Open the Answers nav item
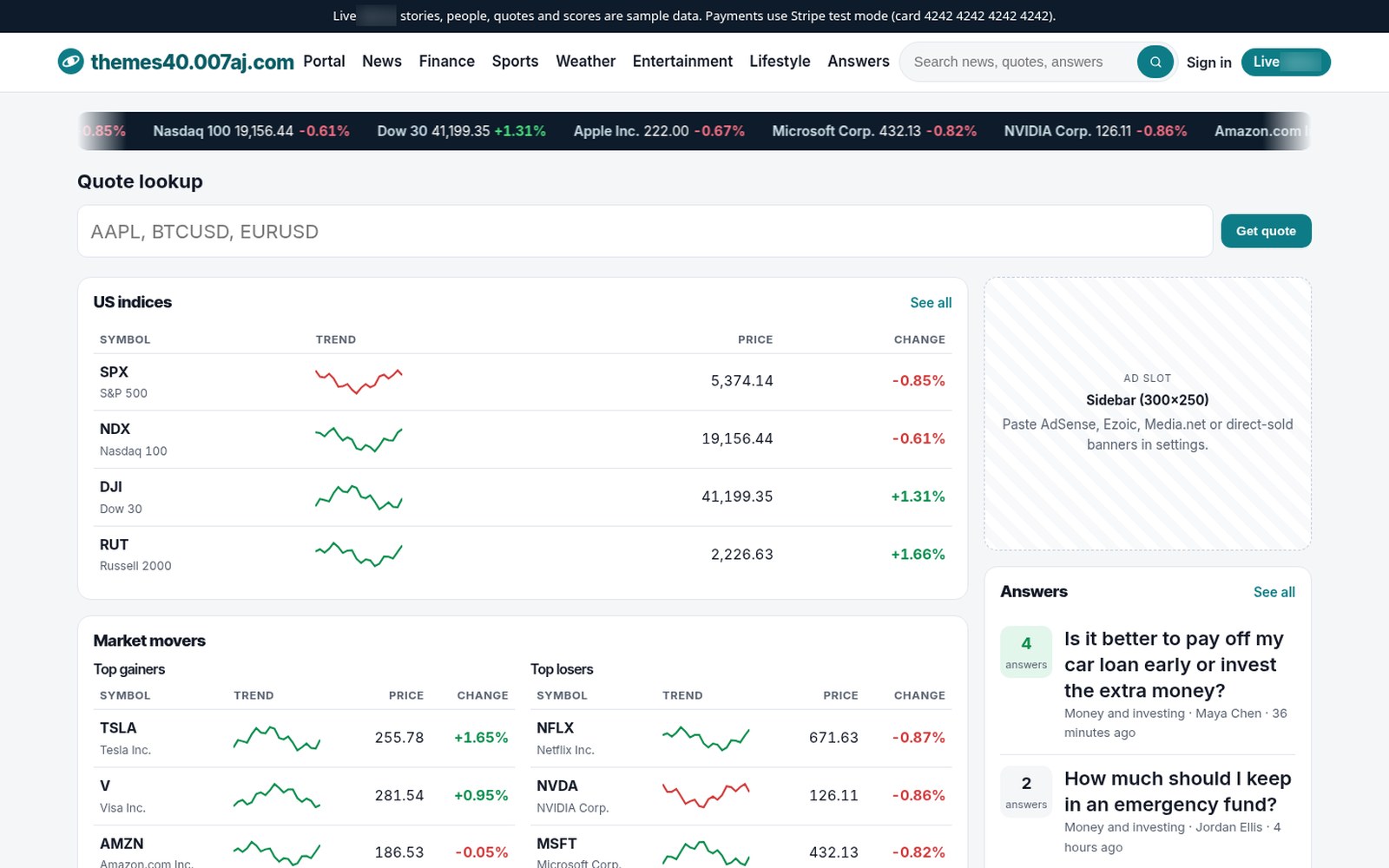Image resolution: width=1389 pixels, height=868 pixels. tap(859, 62)
